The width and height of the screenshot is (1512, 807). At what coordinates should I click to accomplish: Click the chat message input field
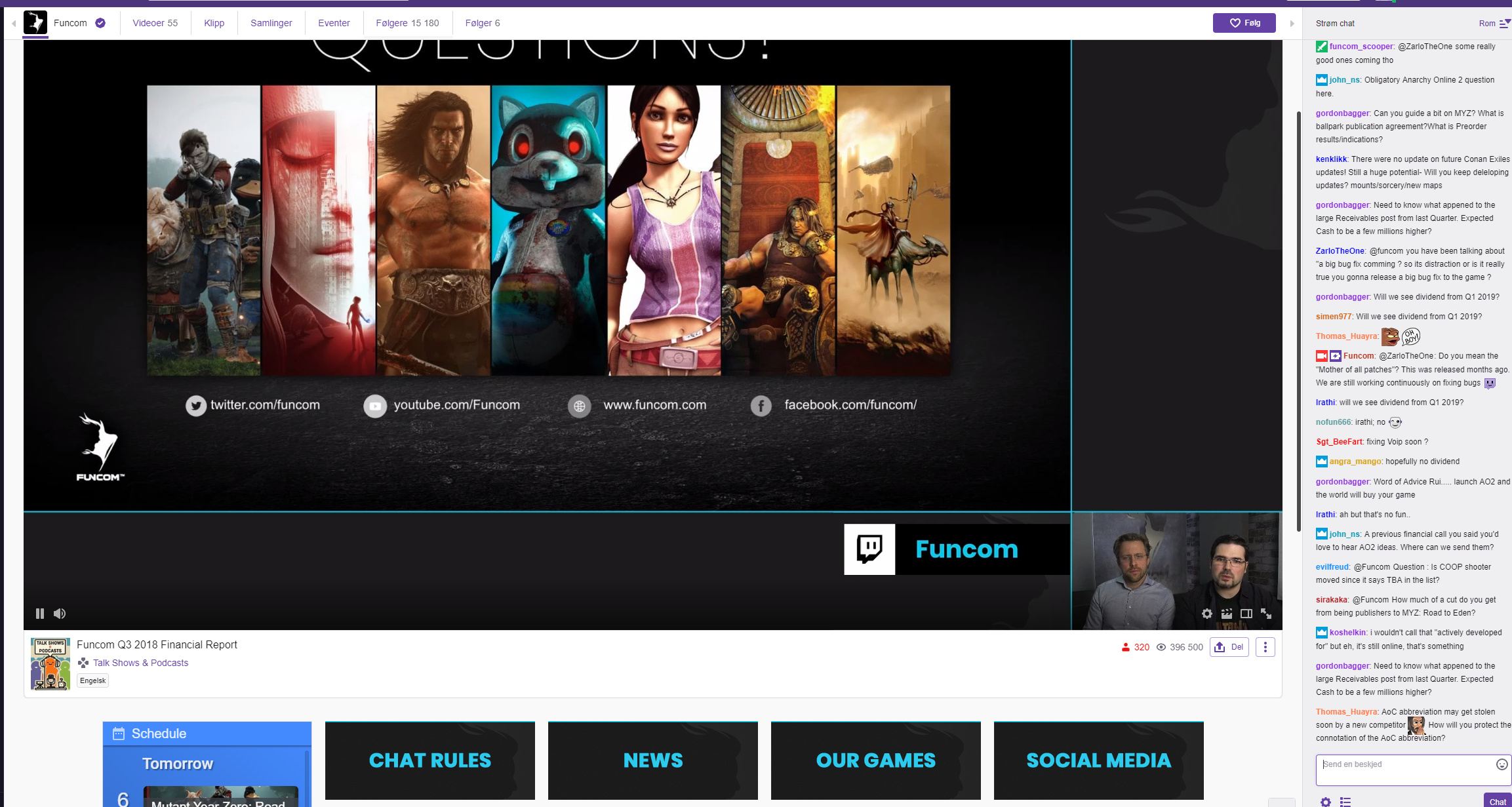[x=1403, y=770]
